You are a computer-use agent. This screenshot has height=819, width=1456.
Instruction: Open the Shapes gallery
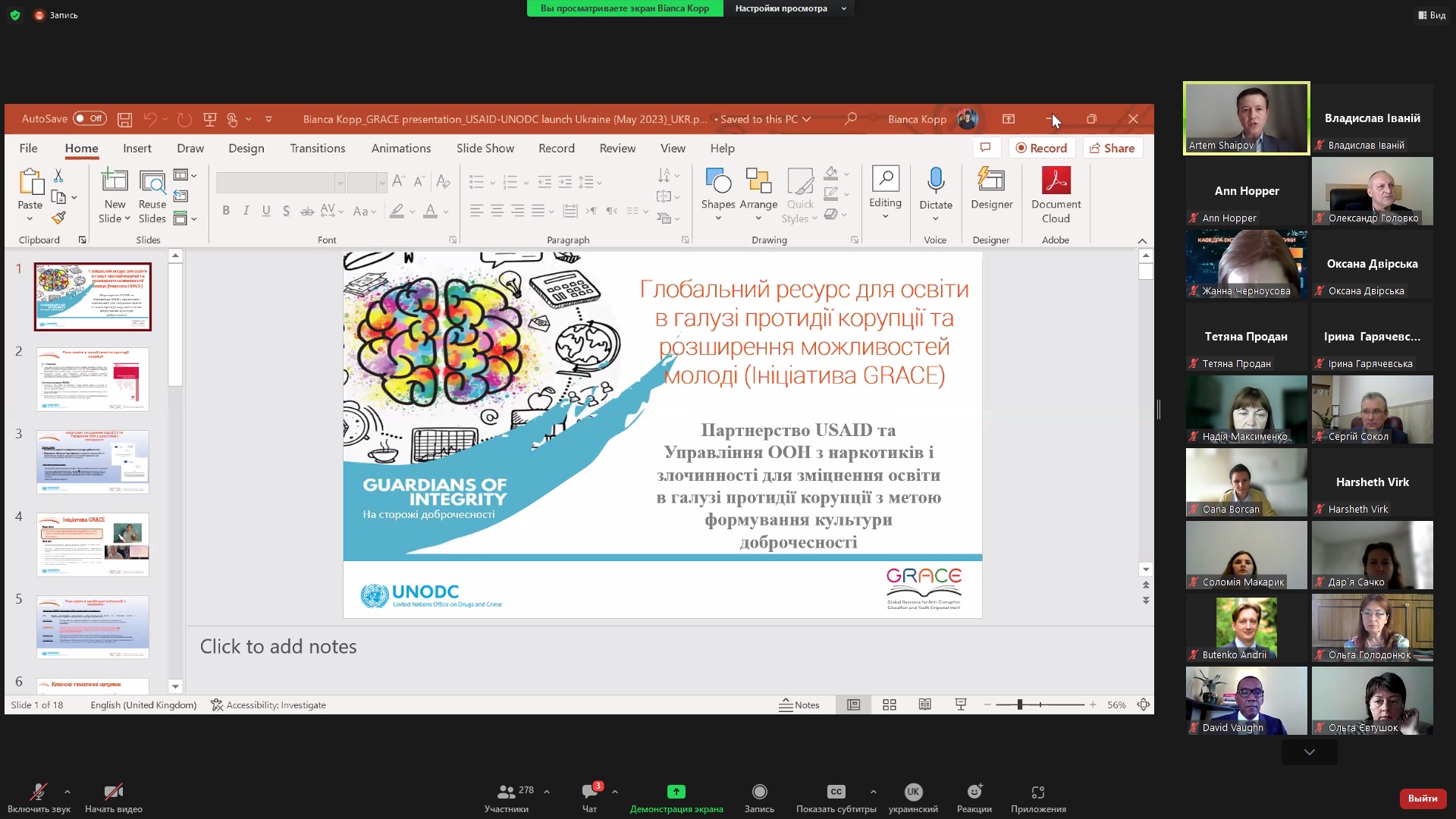[x=718, y=196]
